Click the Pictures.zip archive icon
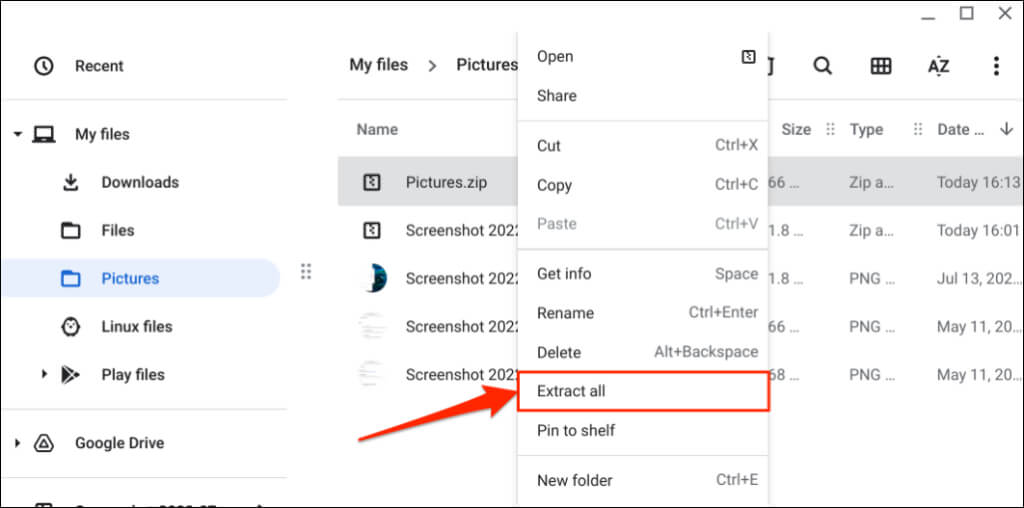1024x508 pixels. click(372, 182)
